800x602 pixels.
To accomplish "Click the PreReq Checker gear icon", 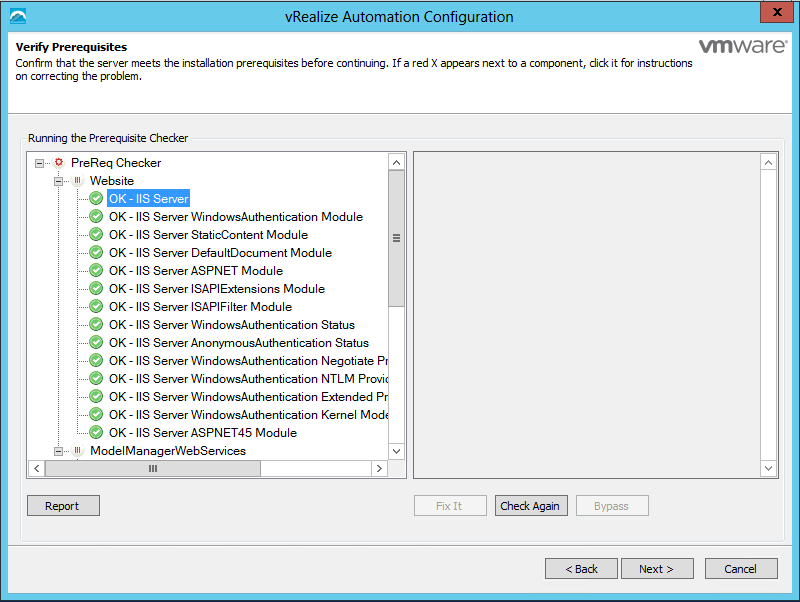I will coord(59,162).
